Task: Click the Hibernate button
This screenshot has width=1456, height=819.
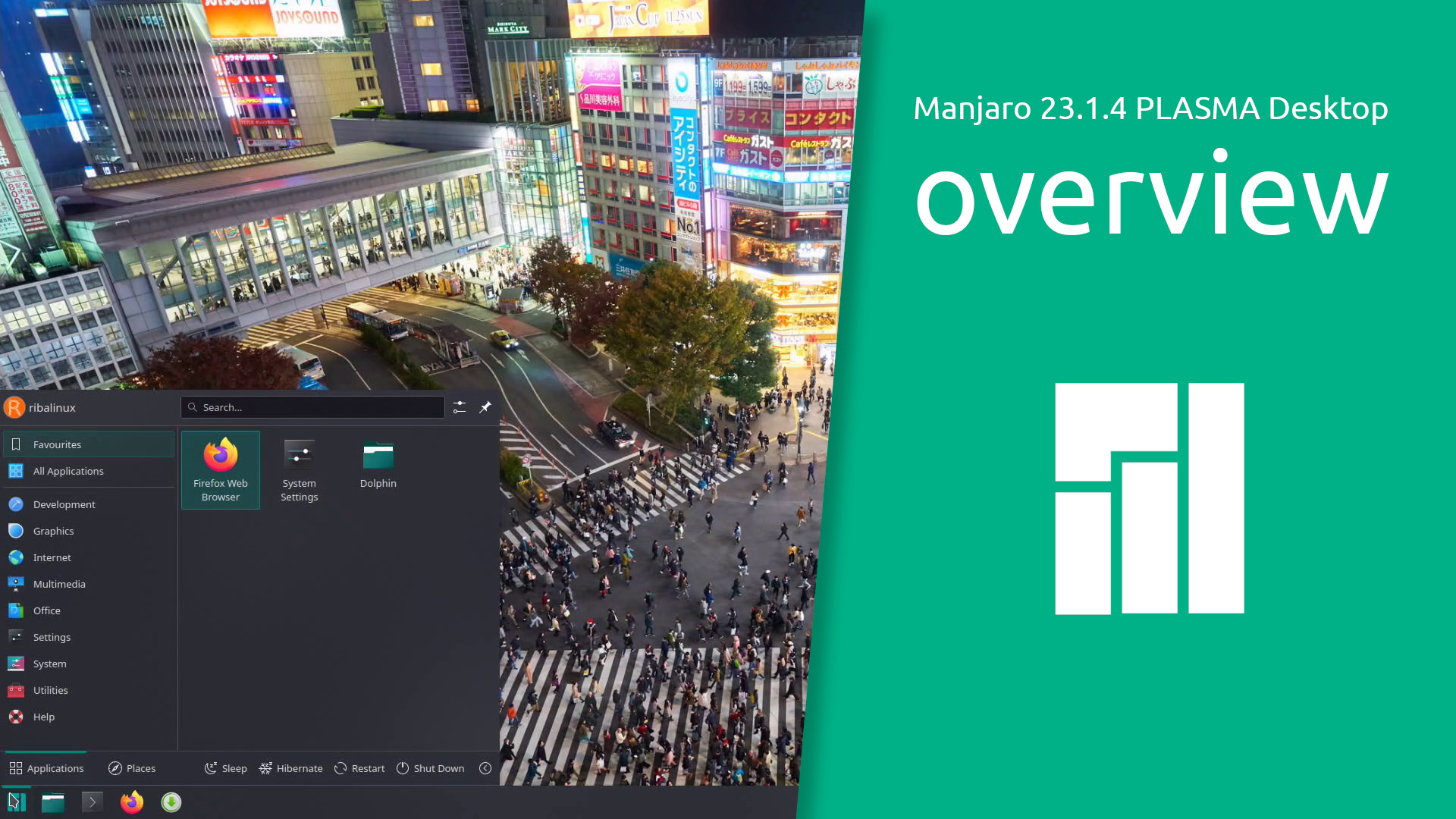Action: tap(291, 768)
